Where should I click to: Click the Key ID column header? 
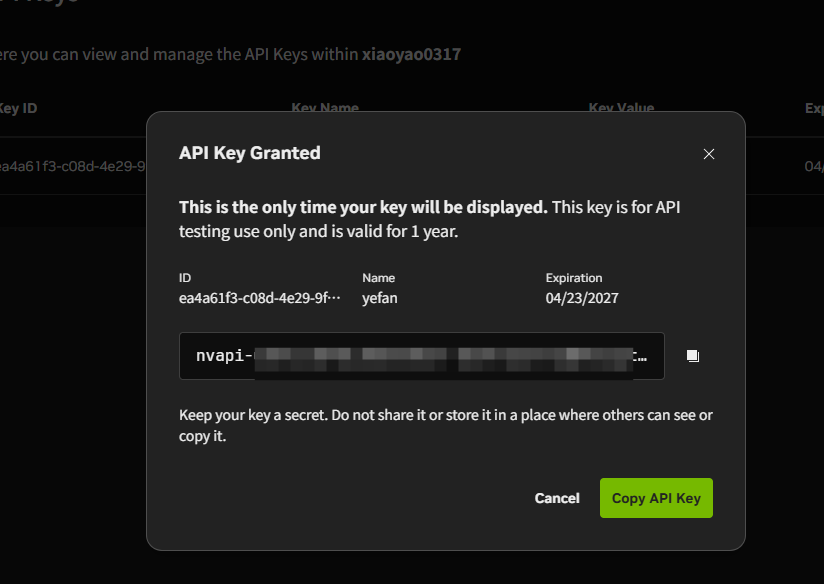point(18,108)
